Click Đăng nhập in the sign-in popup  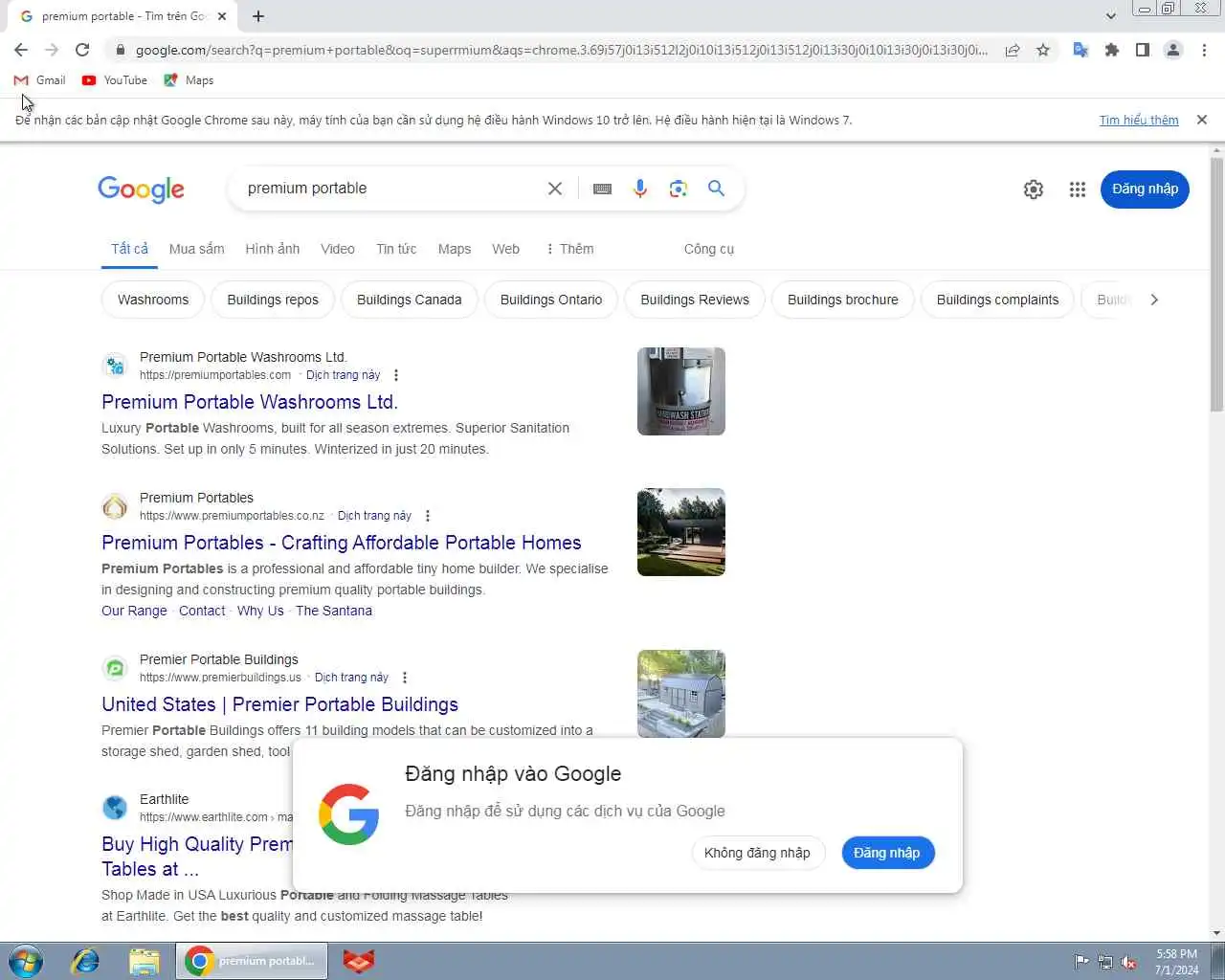pyautogui.click(x=887, y=853)
